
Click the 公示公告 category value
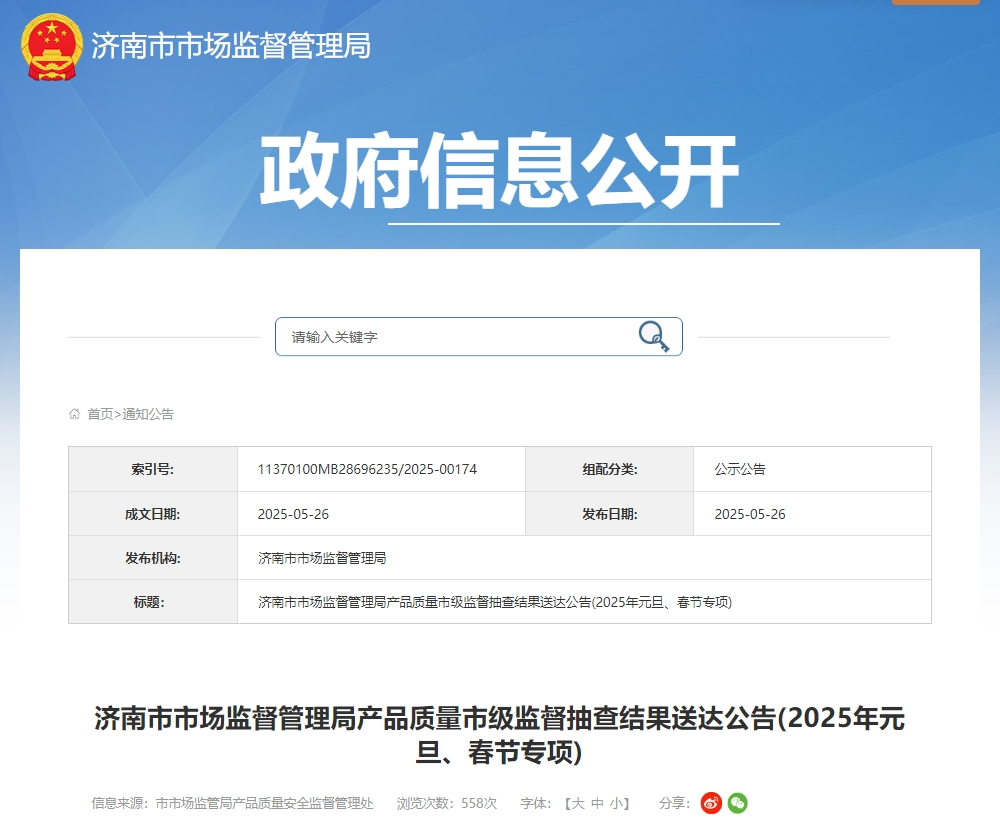pyautogui.click(x=740, y=469)
